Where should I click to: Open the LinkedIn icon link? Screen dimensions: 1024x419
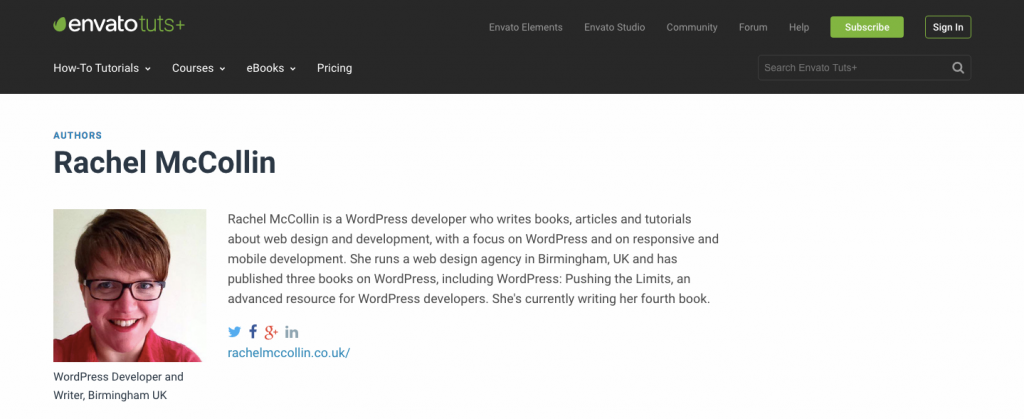[x=291, y=332]
